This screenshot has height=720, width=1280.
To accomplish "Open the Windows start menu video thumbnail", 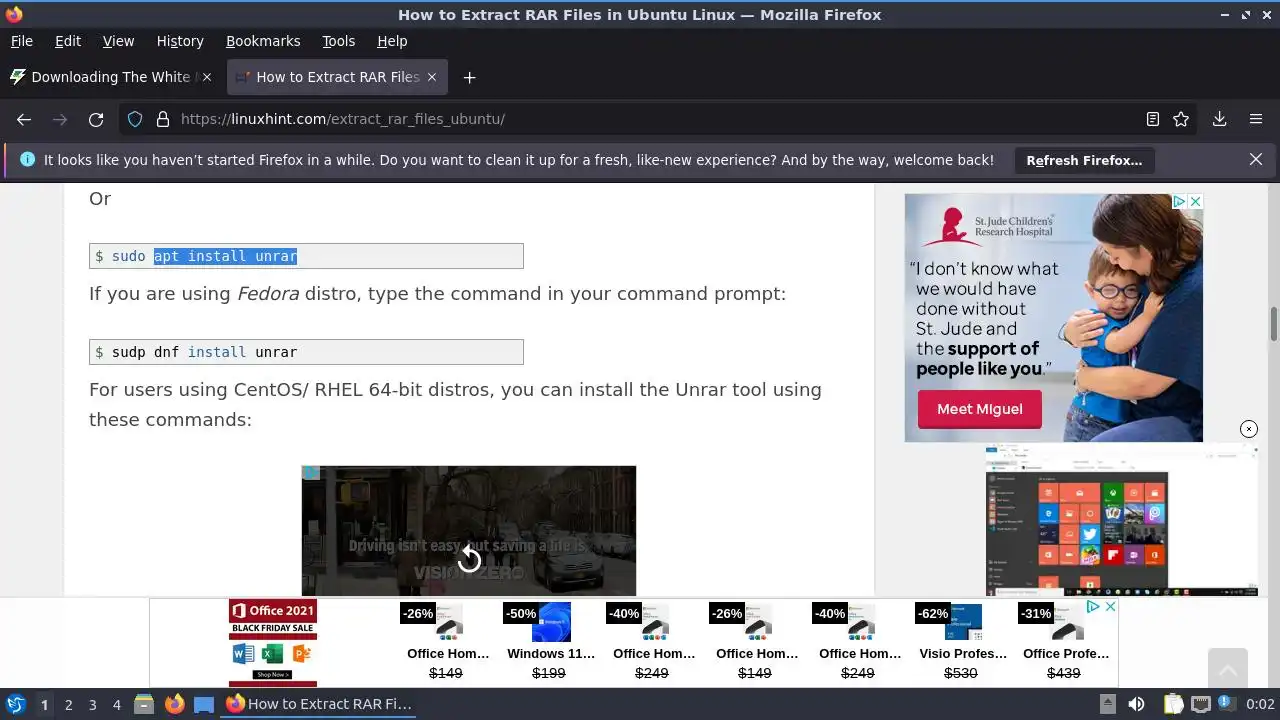I will [x=1121, y=521].
